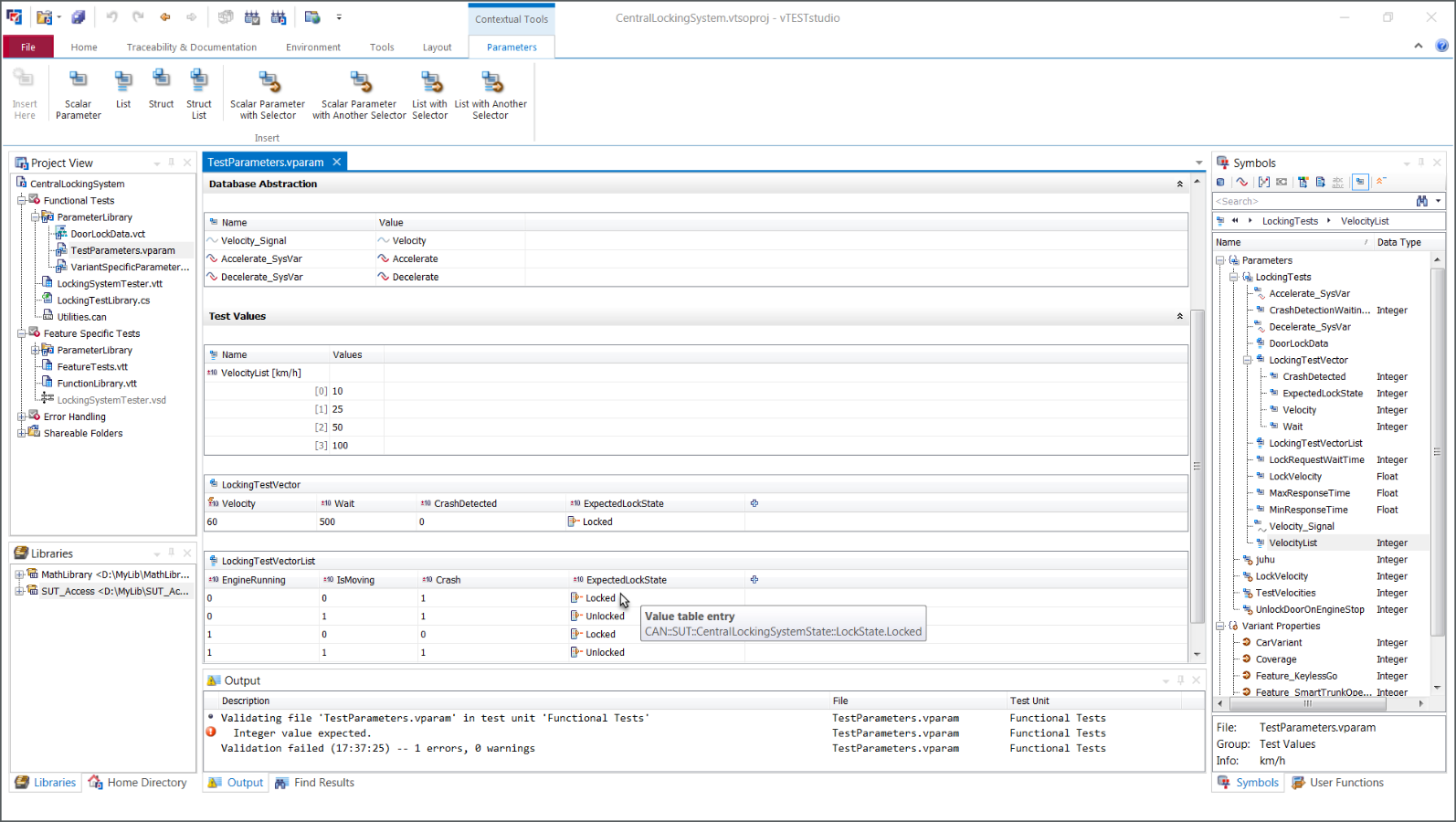This screenshot has width=1456, height=822.
Task: Pin the Project View panel
Action: (x=171, y=163)
